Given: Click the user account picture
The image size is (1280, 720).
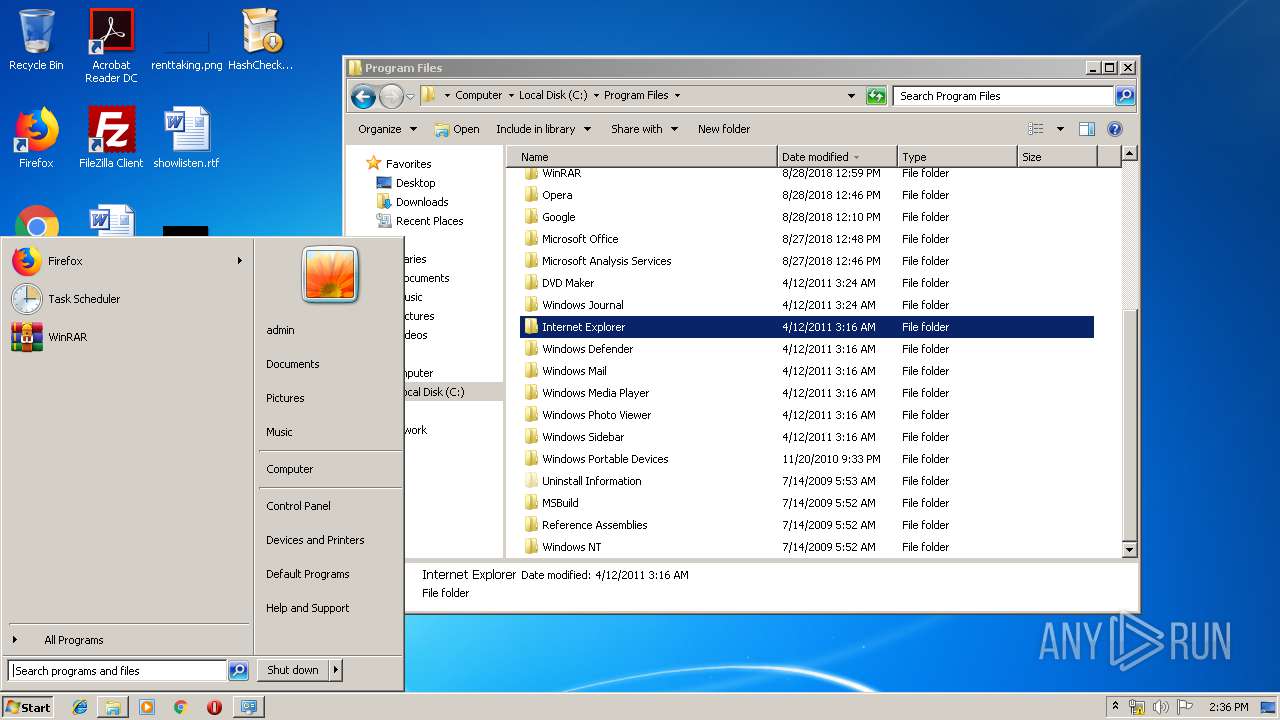Looking at the screenshot, I should click(330, 275).
